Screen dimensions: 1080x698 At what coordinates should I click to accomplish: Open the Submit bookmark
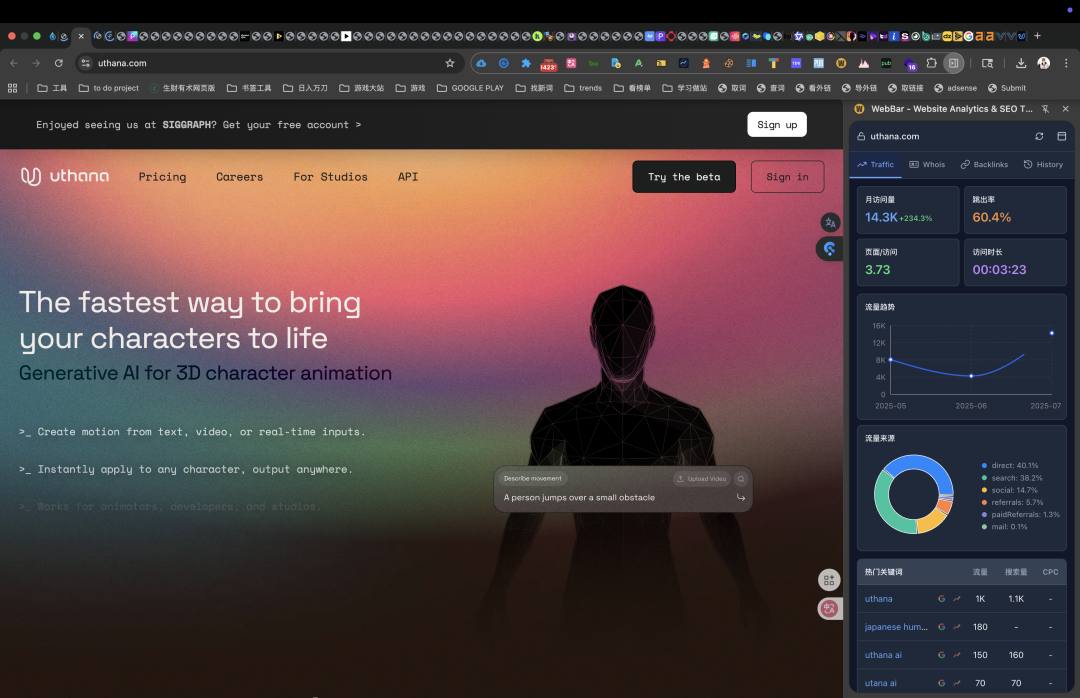(1007, 88)
